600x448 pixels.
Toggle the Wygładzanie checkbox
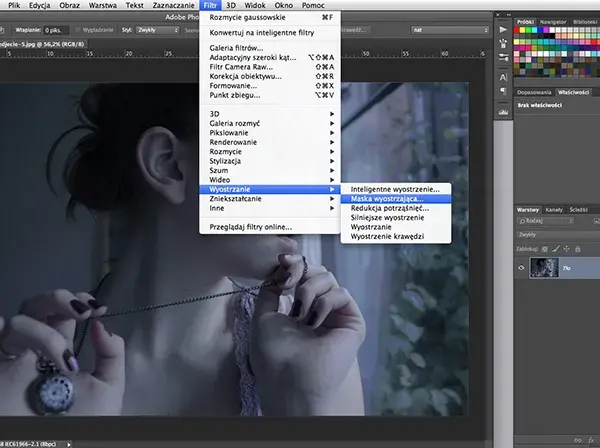(78, 30)
